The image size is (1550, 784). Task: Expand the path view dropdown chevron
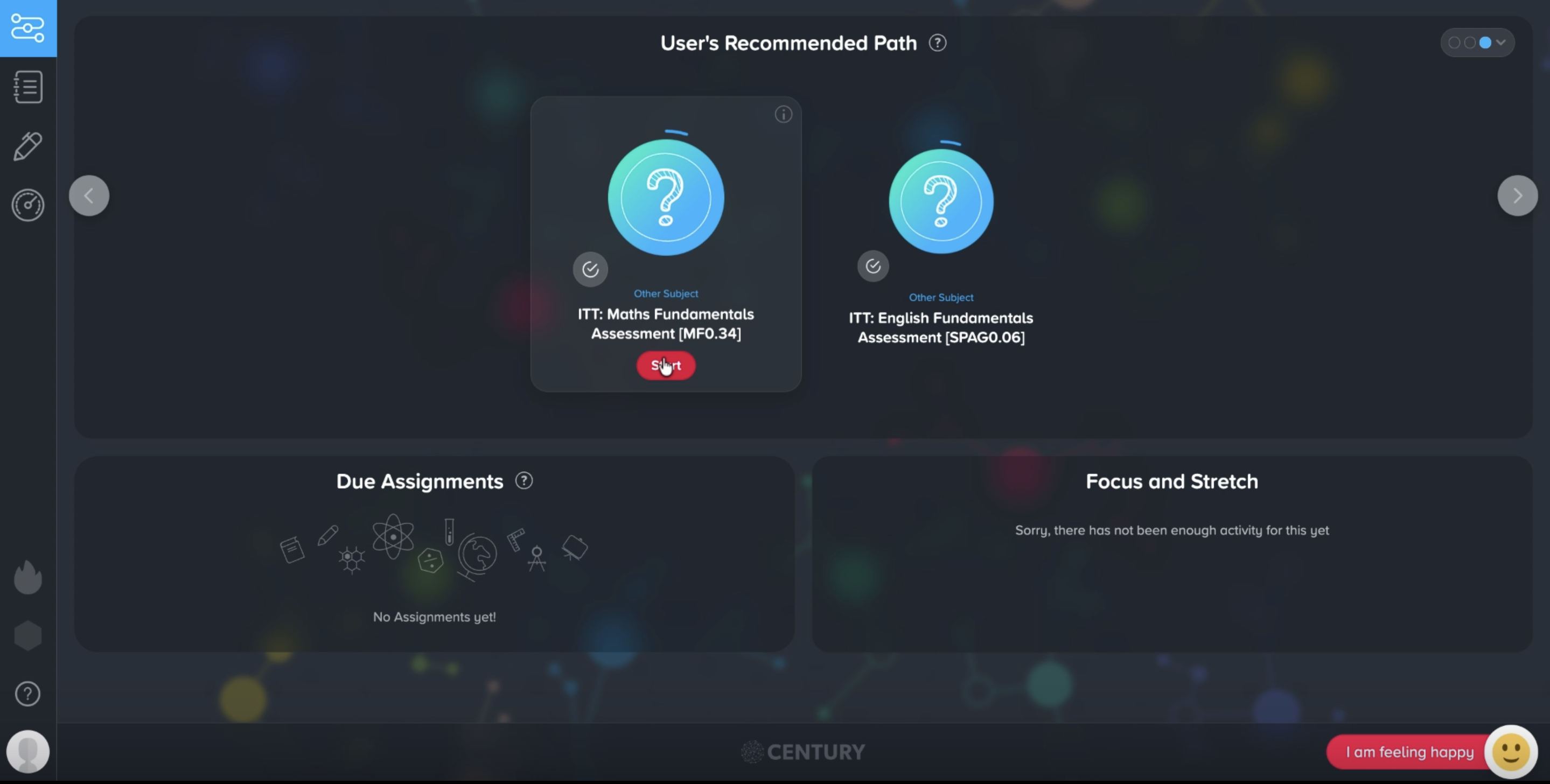pyautogui.click(x=1500, y=43)
